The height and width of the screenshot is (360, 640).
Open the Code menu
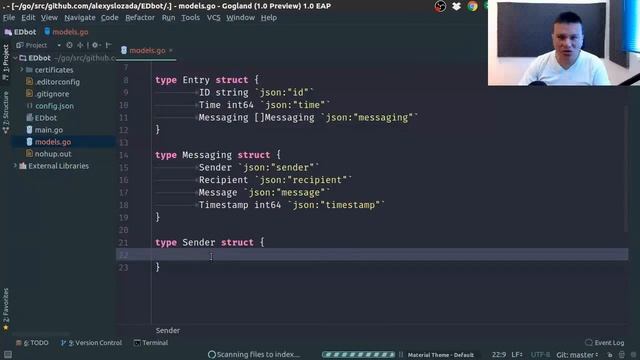110,18
